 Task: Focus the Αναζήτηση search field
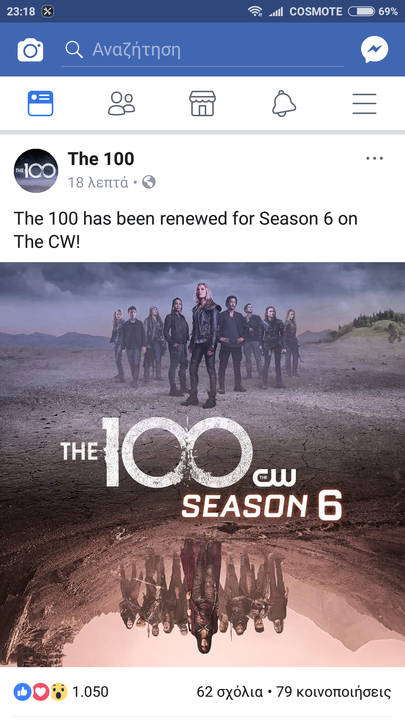point(202,50)
